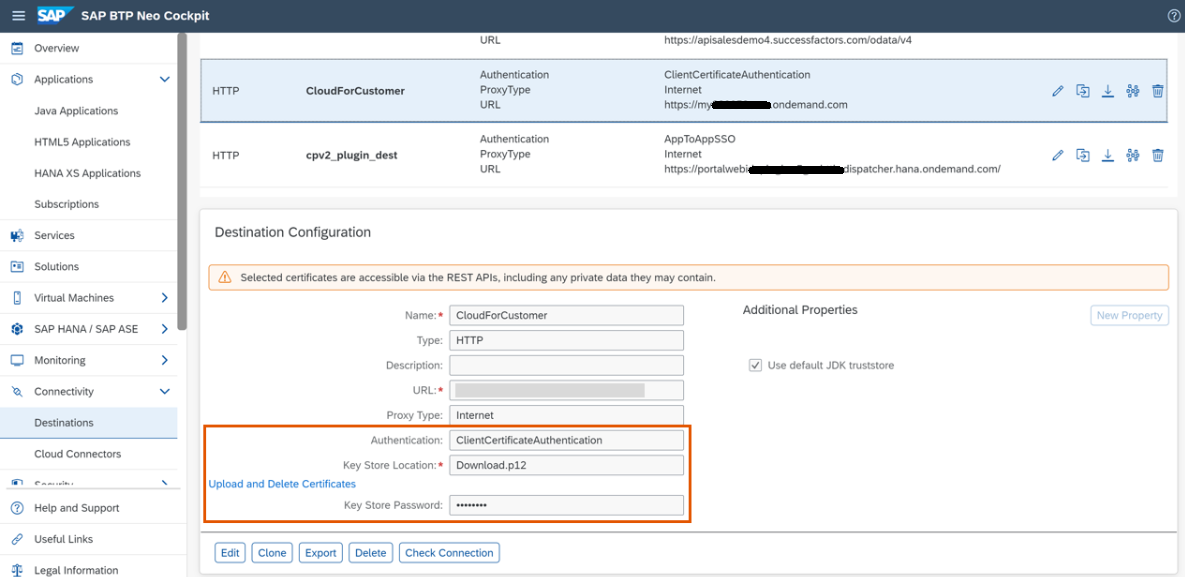
Task: Check cpv2_plugin_dest connection via row icon
Action: coord(1132,155)
